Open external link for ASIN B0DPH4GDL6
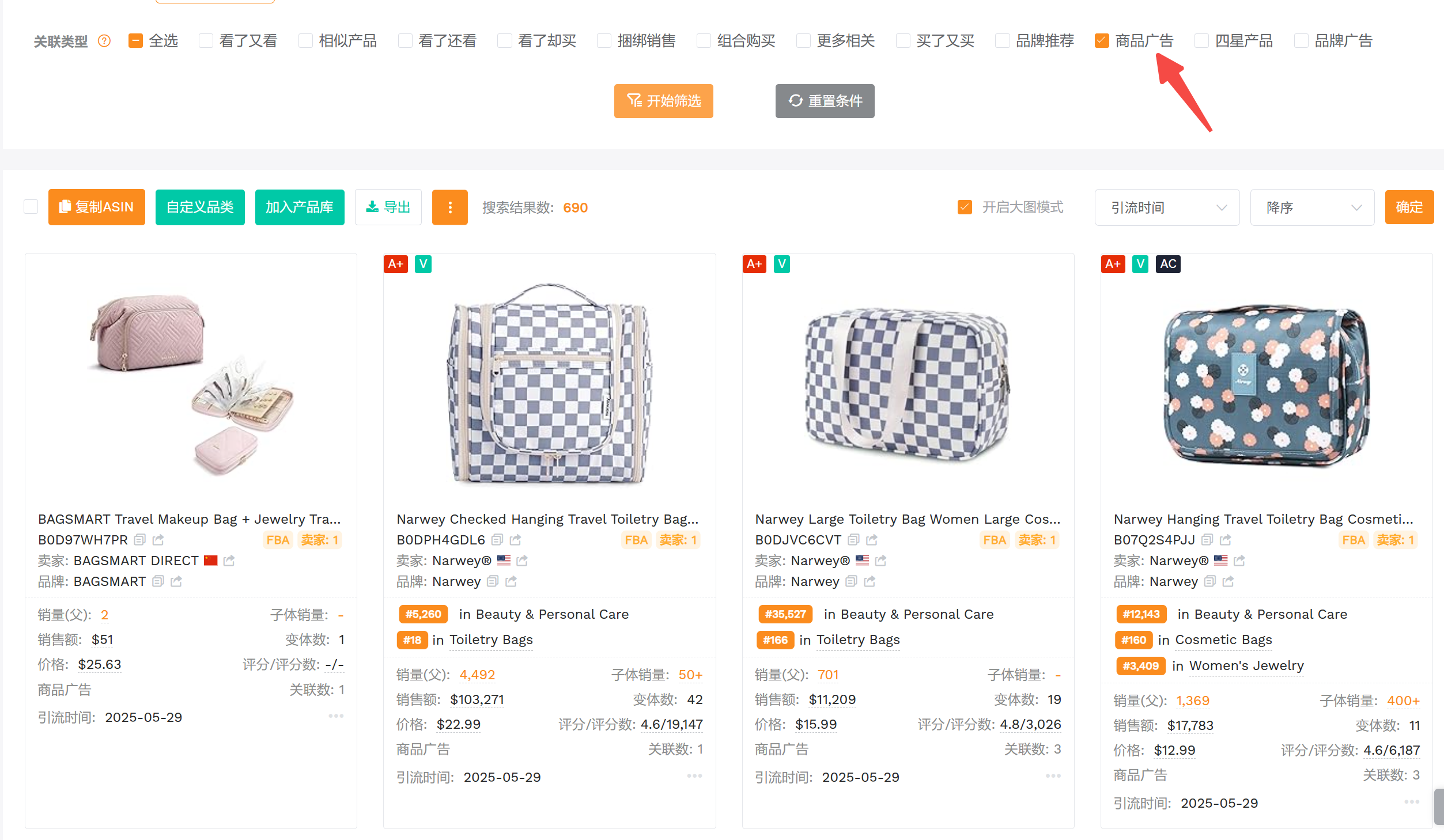Image resolution: width=1444 pixels, height=840 pixels. [x=516, y=540]
